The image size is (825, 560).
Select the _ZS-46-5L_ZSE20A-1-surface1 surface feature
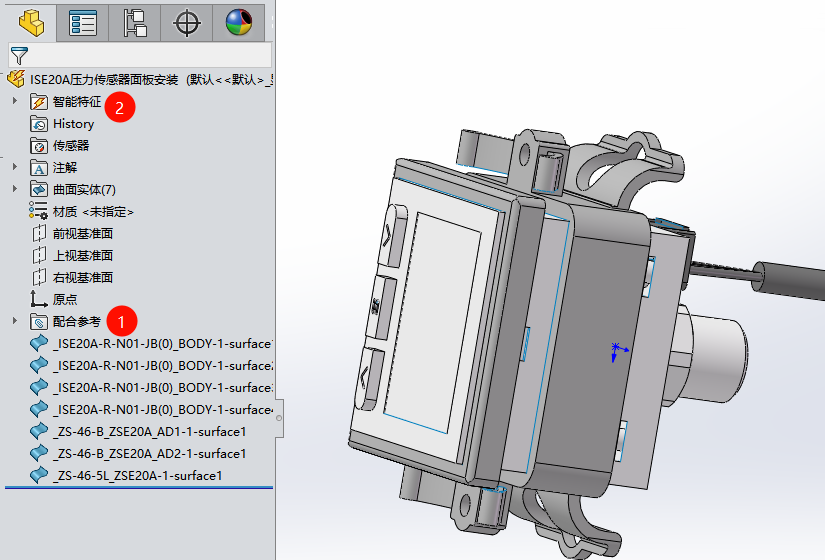click(x=138, y=475)
